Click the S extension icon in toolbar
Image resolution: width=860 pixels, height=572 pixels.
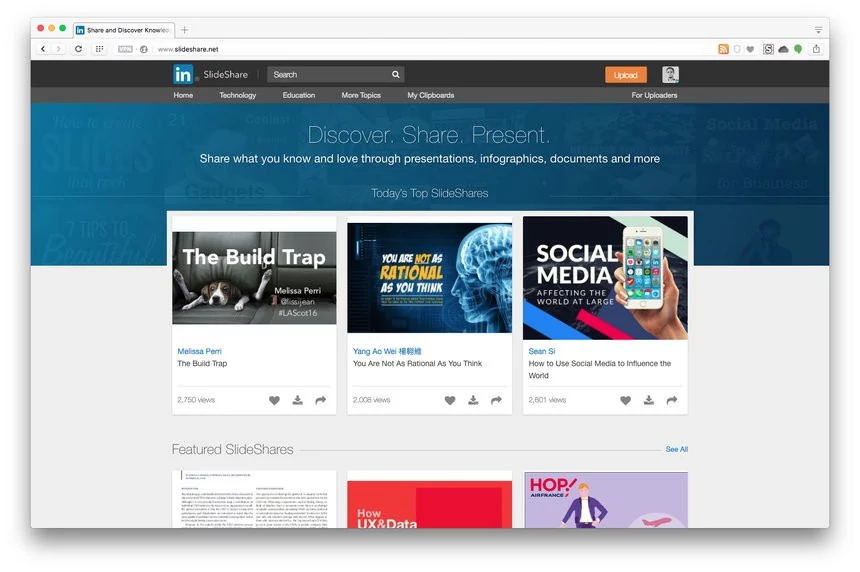pyautogui.click(x=768, y=49)
